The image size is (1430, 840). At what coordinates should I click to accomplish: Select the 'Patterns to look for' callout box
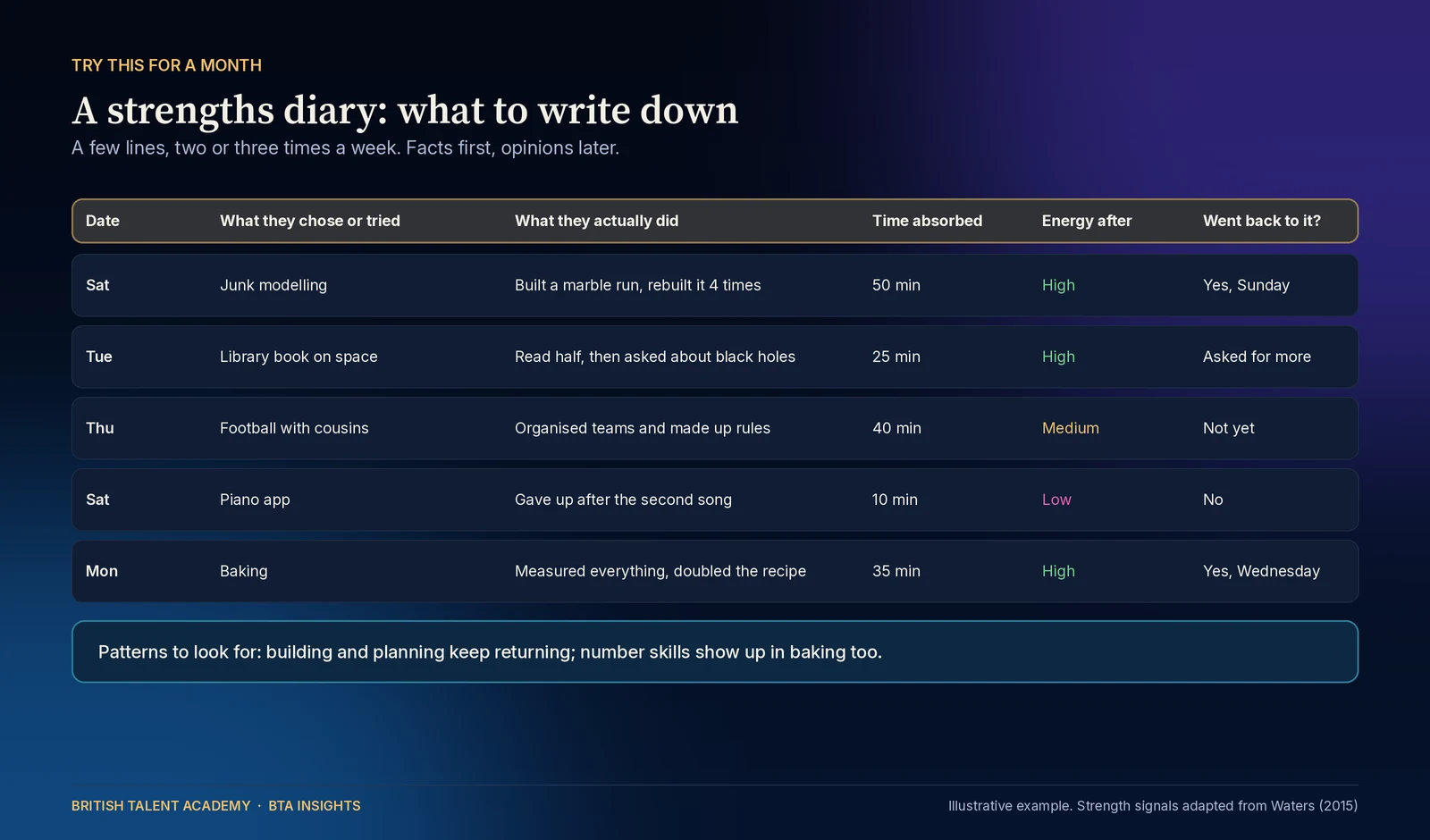click(715, 651)
